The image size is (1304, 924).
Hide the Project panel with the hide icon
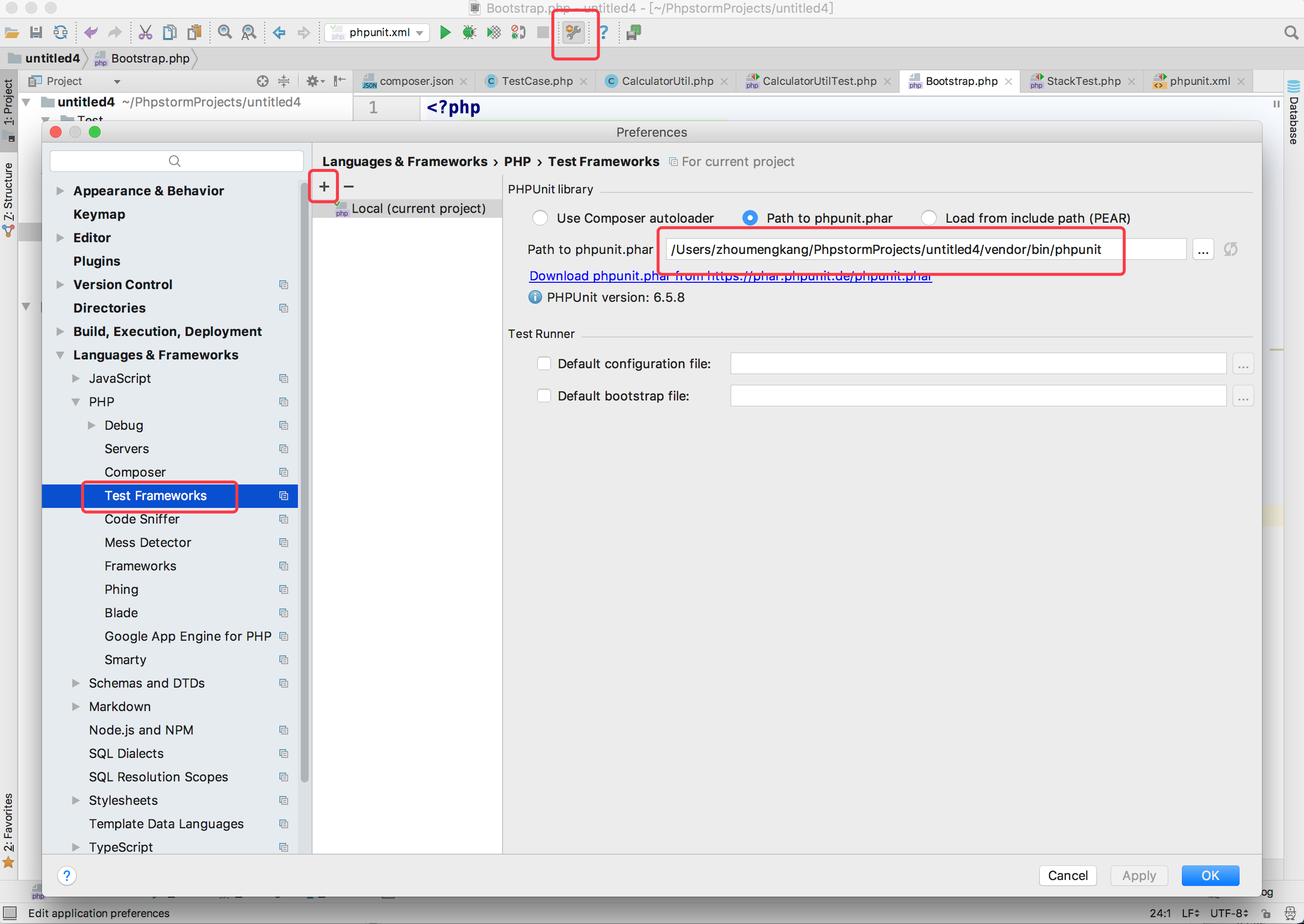point(339,81)
